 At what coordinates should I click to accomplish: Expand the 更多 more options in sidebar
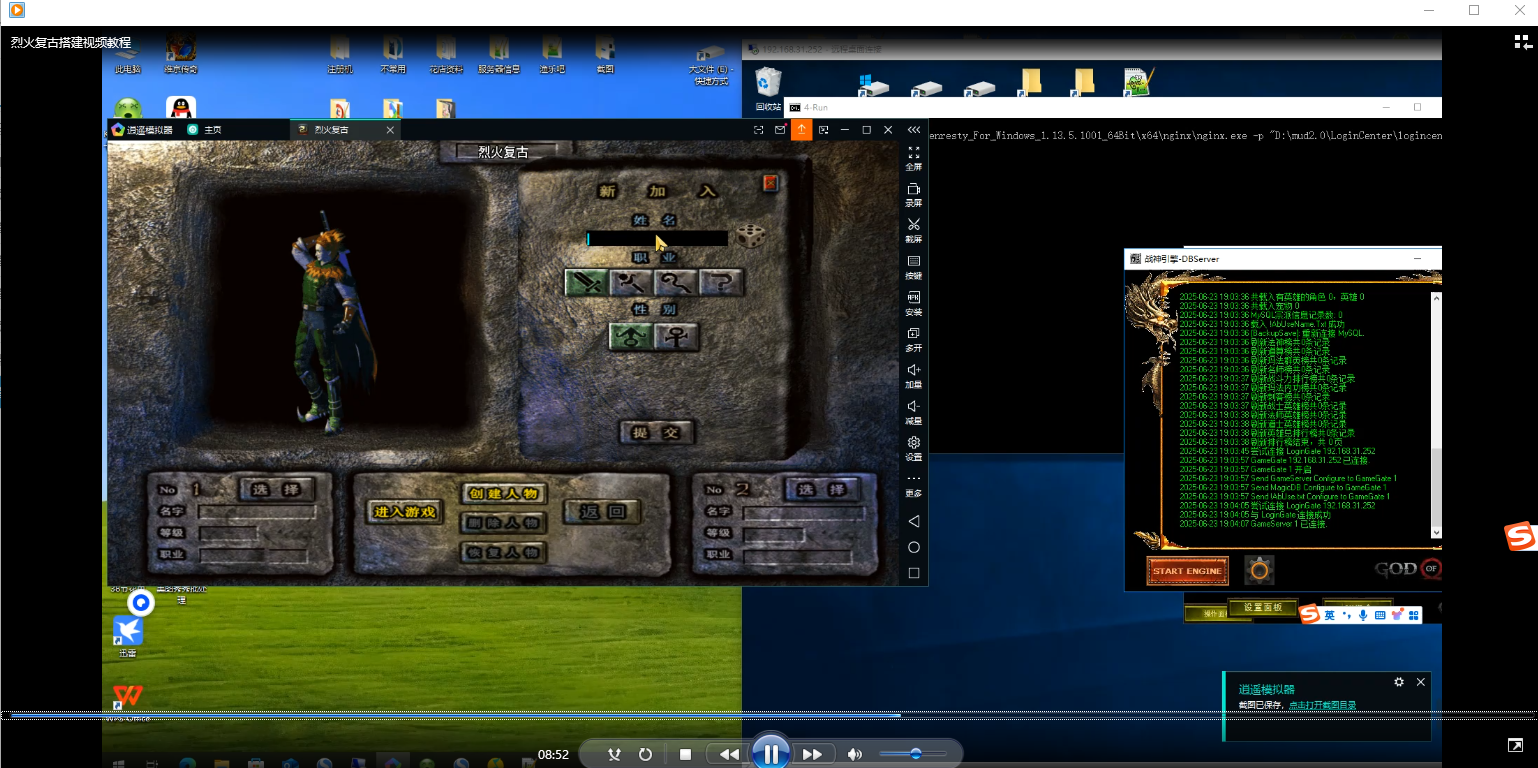coord(913,484)
